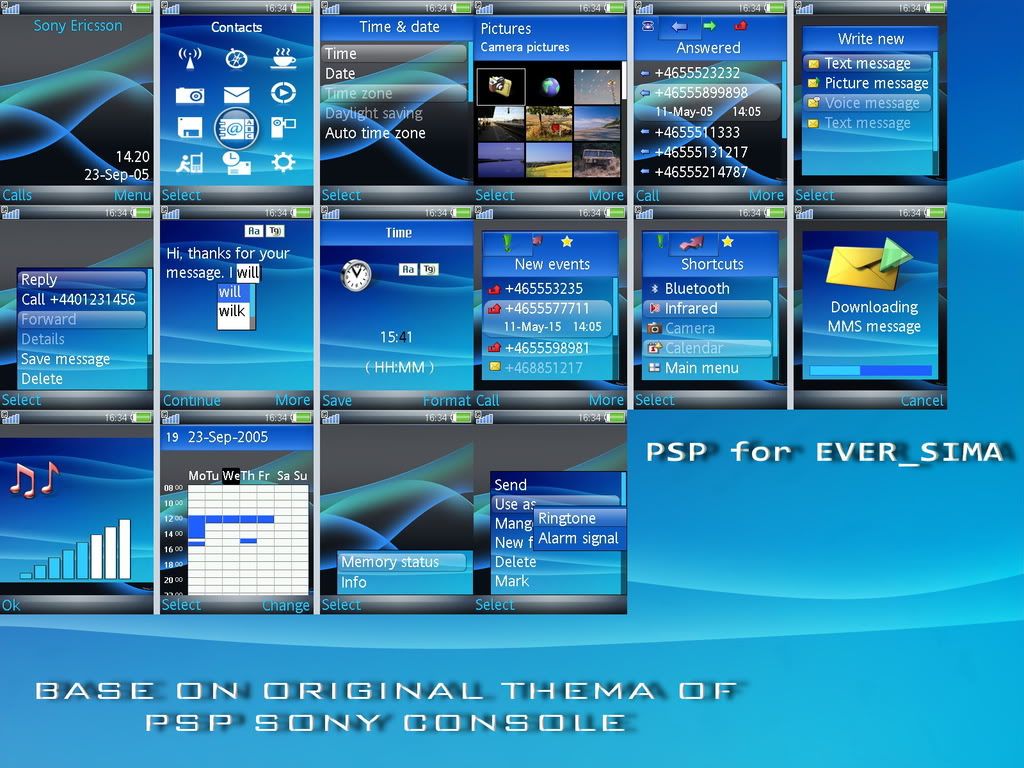Click the time value 15:41 on Time screen
Viewport: 1024px width, 768px height.
(396, 337)
